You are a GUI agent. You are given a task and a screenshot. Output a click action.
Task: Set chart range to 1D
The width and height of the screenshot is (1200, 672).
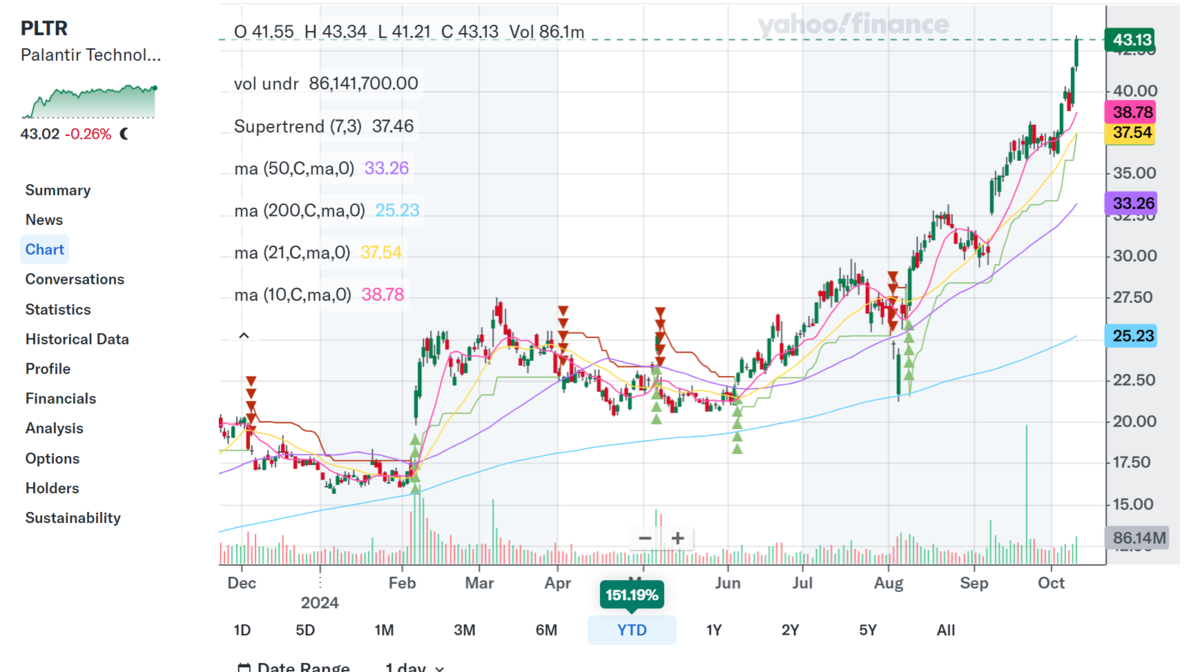(x=242, y=630)
